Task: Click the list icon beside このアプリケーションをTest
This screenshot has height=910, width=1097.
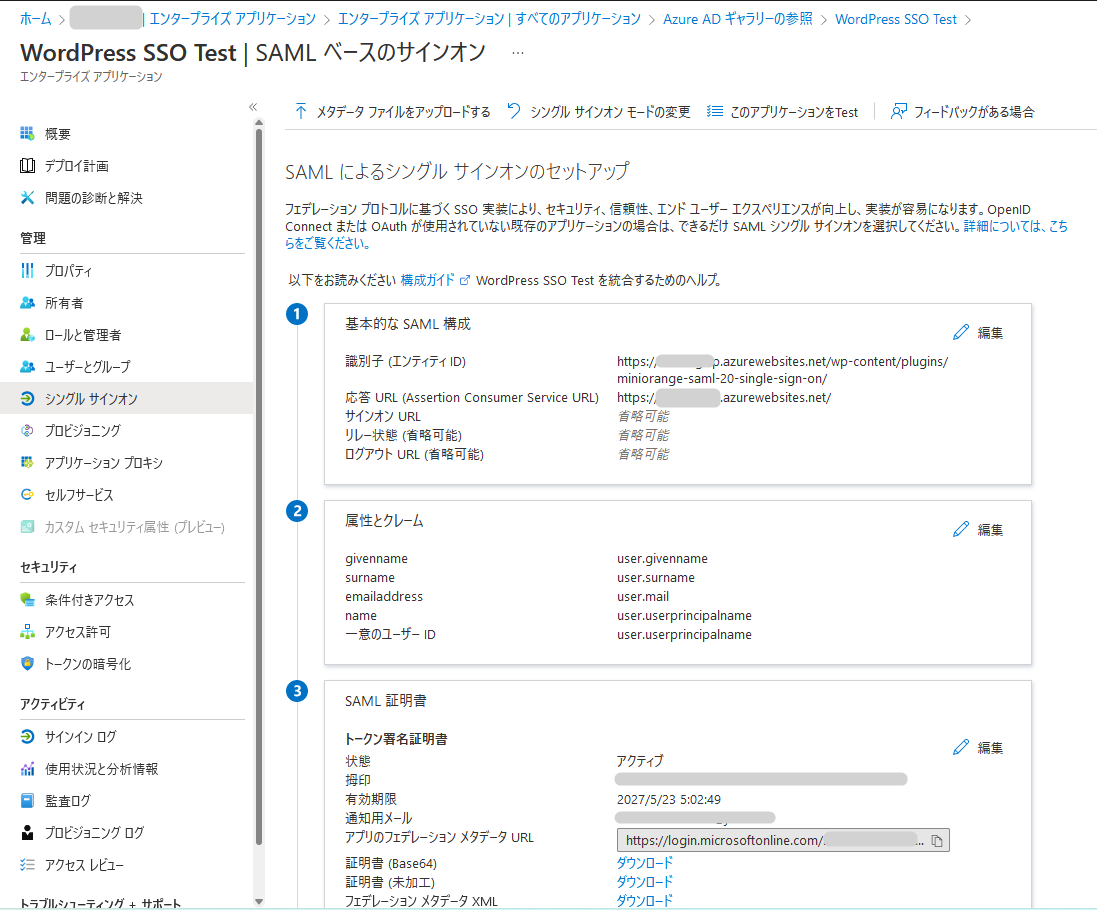Action: 714,111
